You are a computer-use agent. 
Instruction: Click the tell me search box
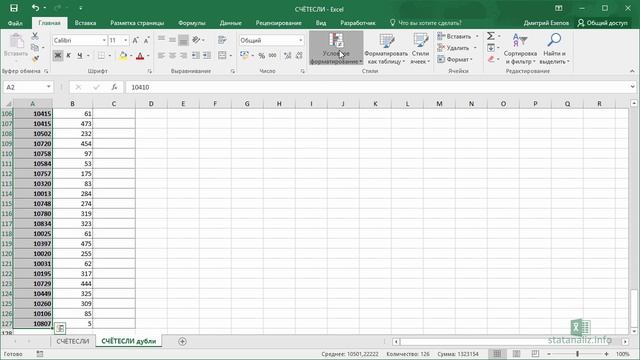[426, 23]
